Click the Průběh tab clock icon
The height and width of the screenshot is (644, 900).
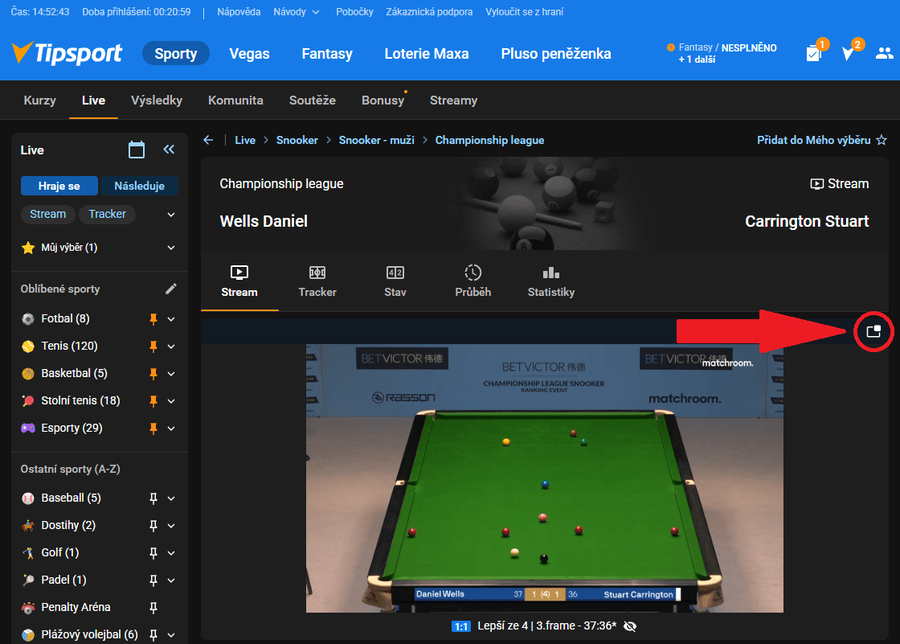point(473,272)
